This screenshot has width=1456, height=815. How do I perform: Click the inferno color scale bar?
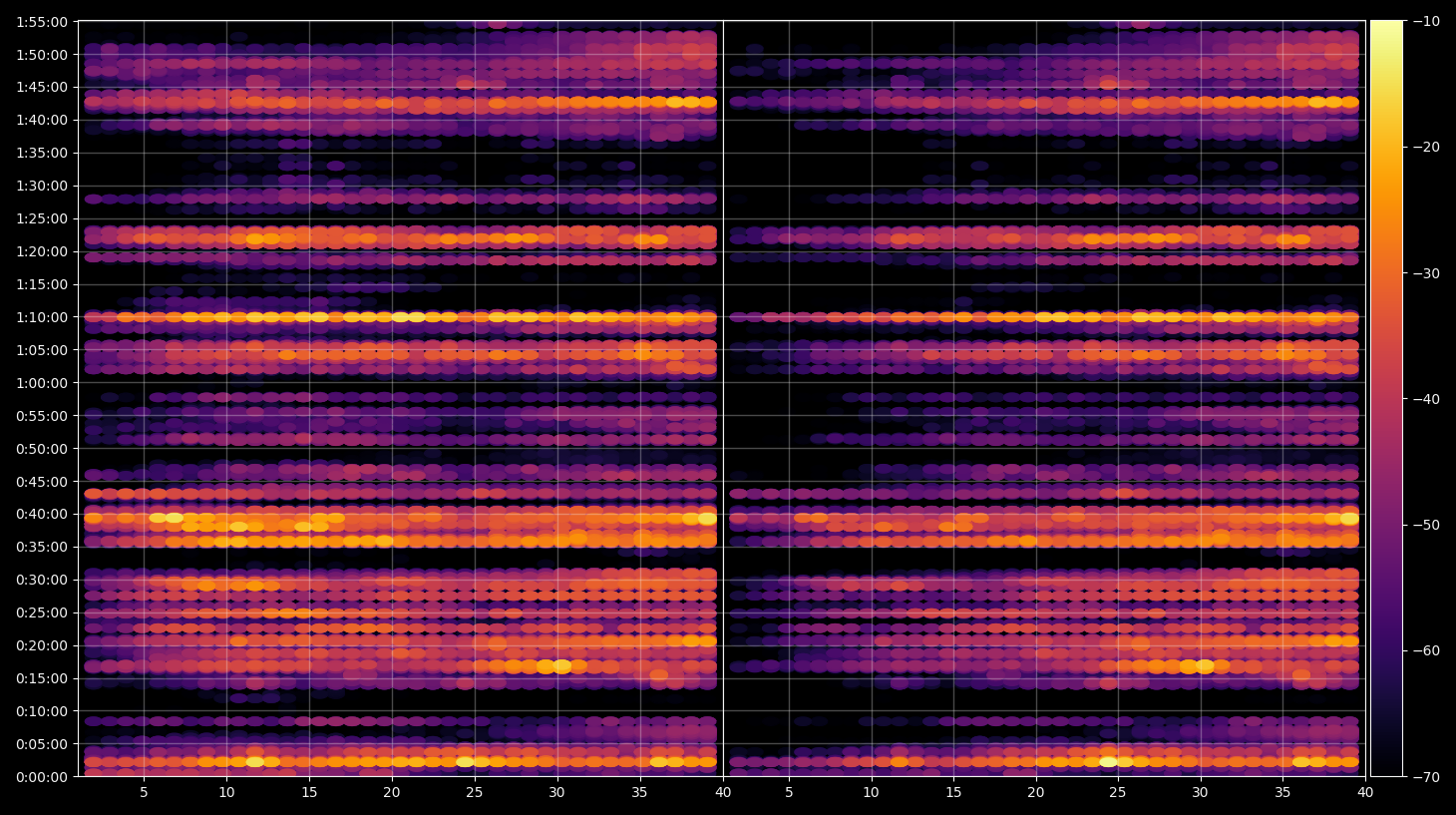(x=1386, y=399)
